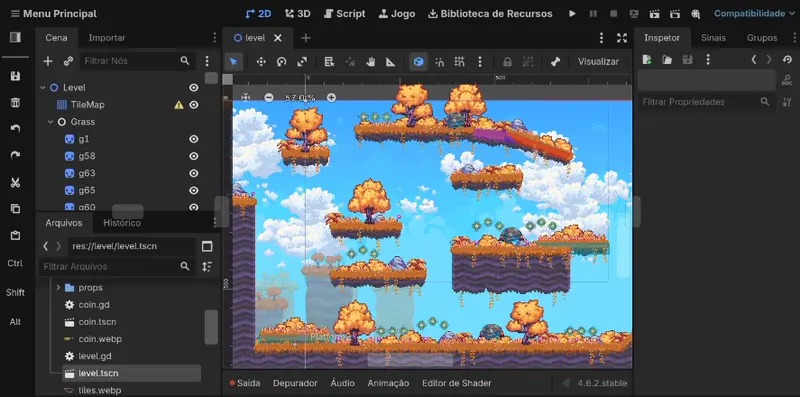Open the Jogo workspace
The width and height of the screenshot is (800, 397).
click(x=397, y=14)
